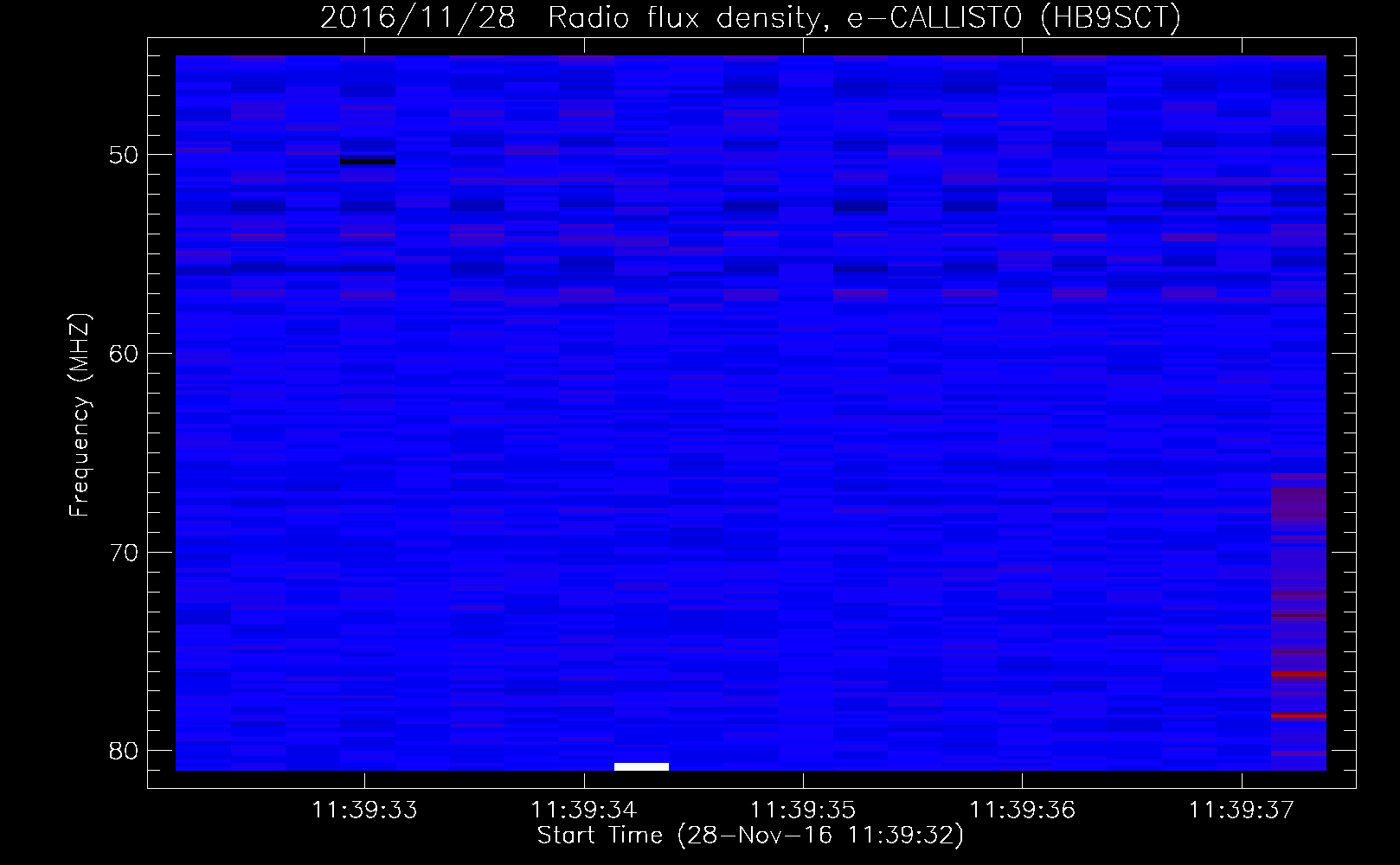Click the frequency tick label "50"
Screen dimensions: 1400x865
click(x=124, y=155)
